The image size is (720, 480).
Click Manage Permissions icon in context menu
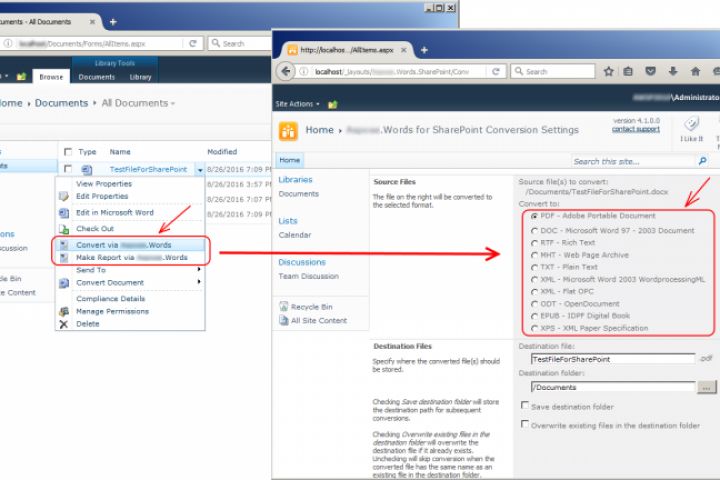pyautogui.click(x=64, y=311)
